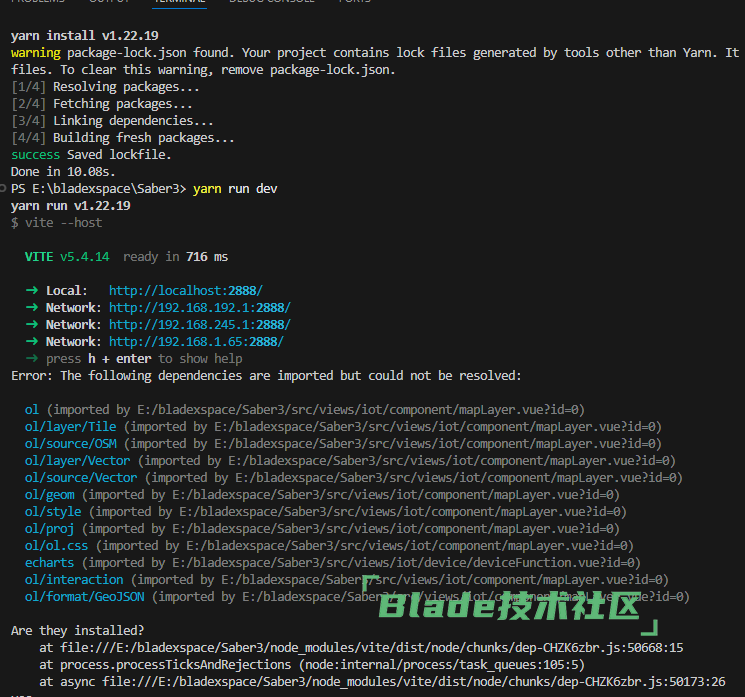
Task: Click the 'process.processTicksAndRejections' stack trace line
Action: [x=312, y=665]
